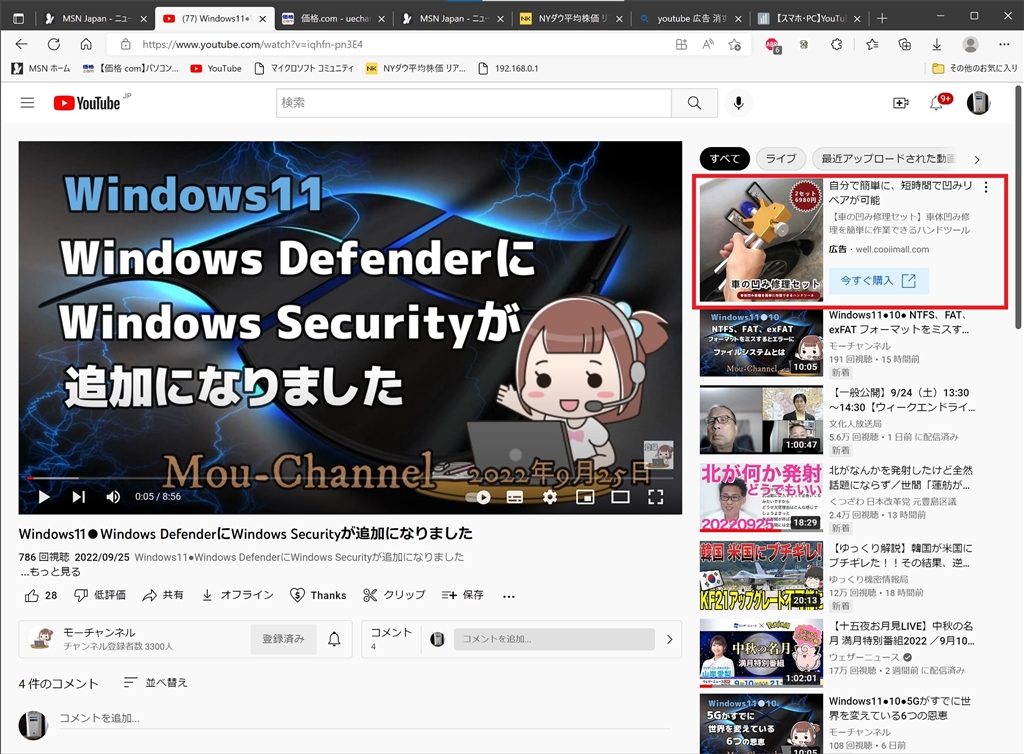Screen dimensions: 1024x754
Task: Open tab actions menu icon
Action: 18,19
